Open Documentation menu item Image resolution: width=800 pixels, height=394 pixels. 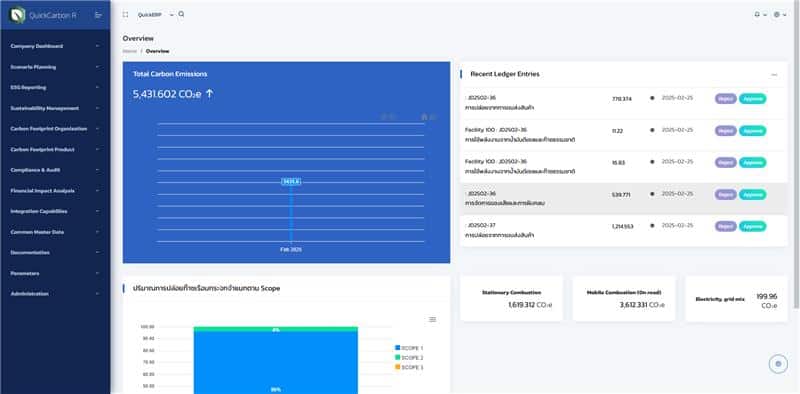(x=55, y=253)
